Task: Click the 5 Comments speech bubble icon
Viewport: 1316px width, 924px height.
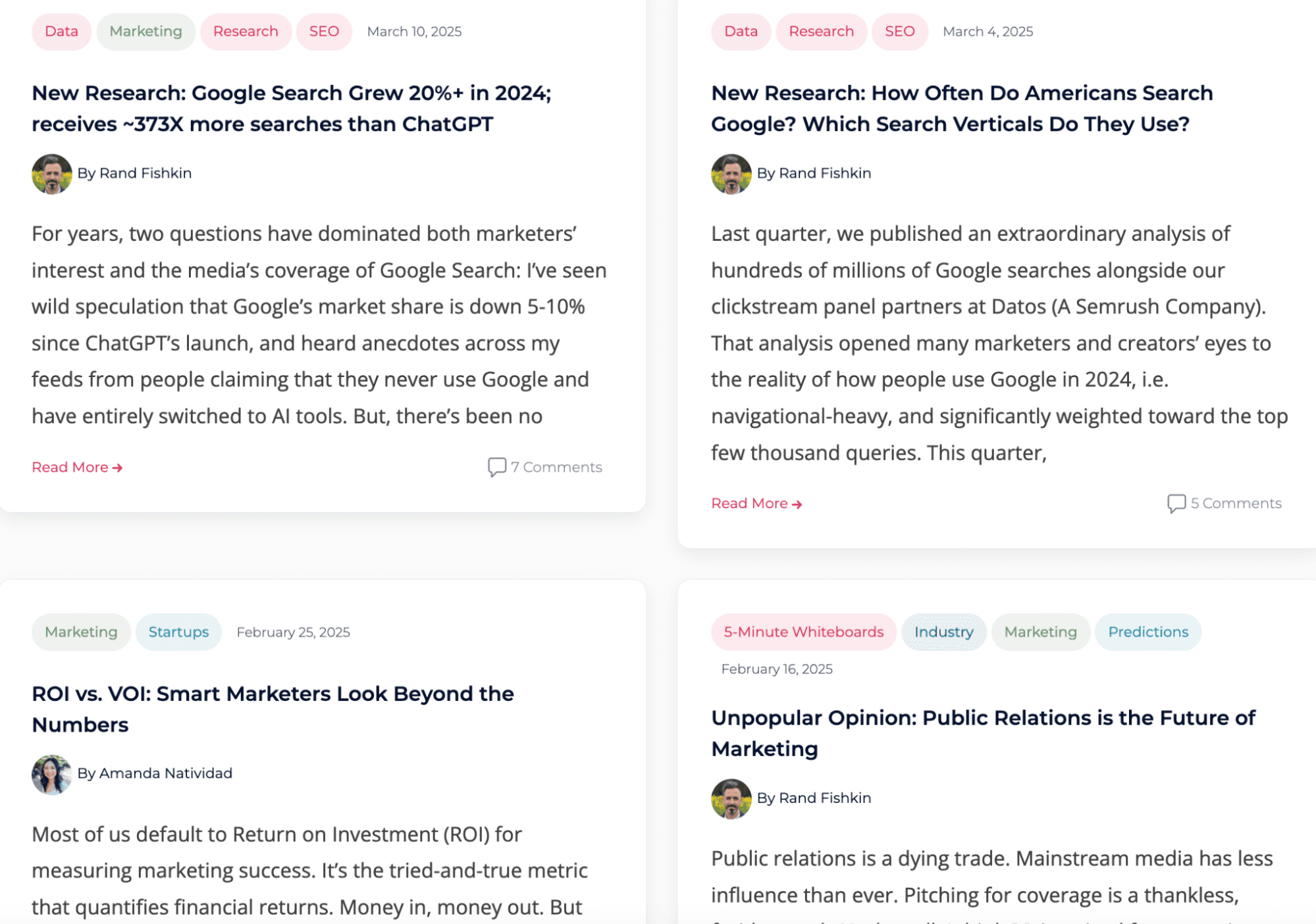Action: 1176,503
